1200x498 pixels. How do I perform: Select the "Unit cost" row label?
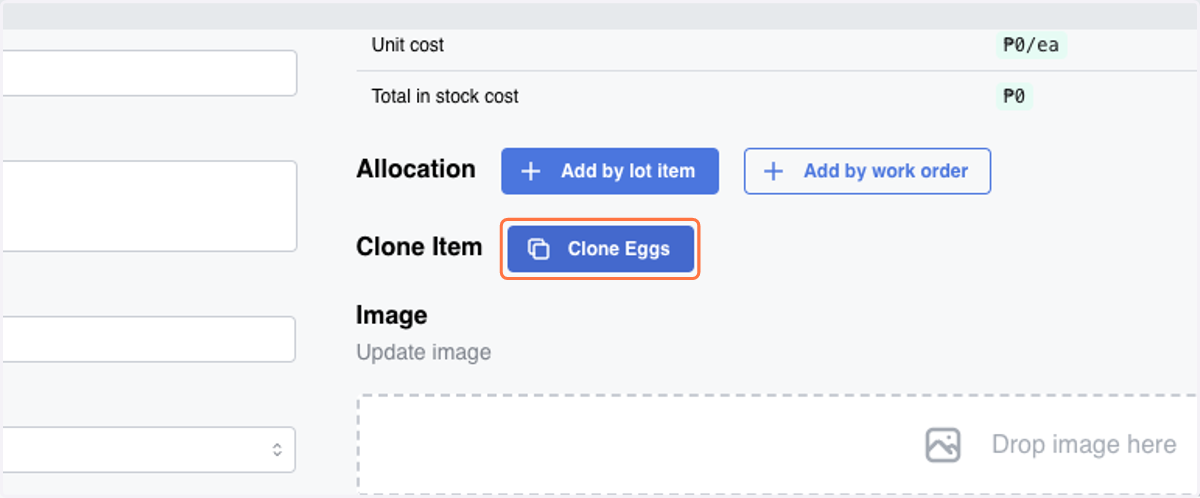(x=408, y=45)
